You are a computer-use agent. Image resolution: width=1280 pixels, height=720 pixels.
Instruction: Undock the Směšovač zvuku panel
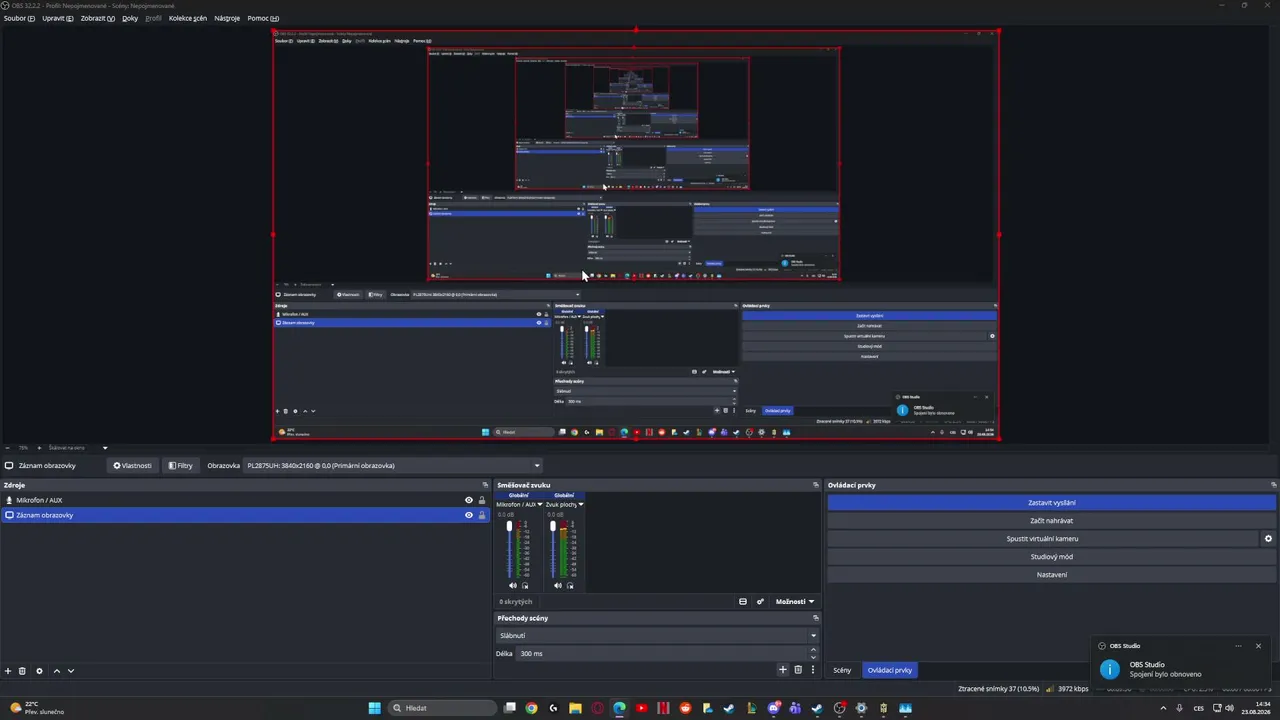[815, 485]
